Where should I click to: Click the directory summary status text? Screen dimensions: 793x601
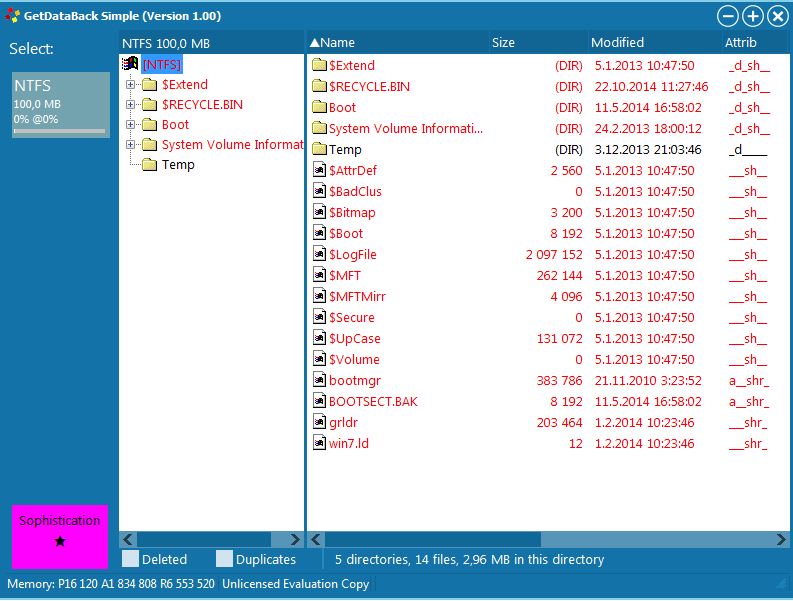click(469, 560)
